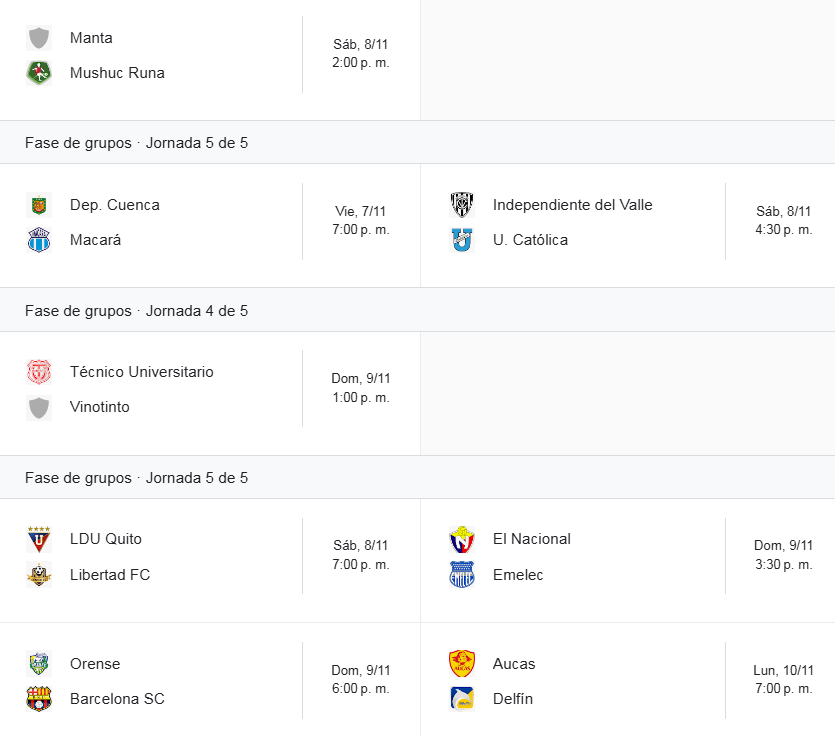Click the Delfín team logo

click(x=462, y=699)
